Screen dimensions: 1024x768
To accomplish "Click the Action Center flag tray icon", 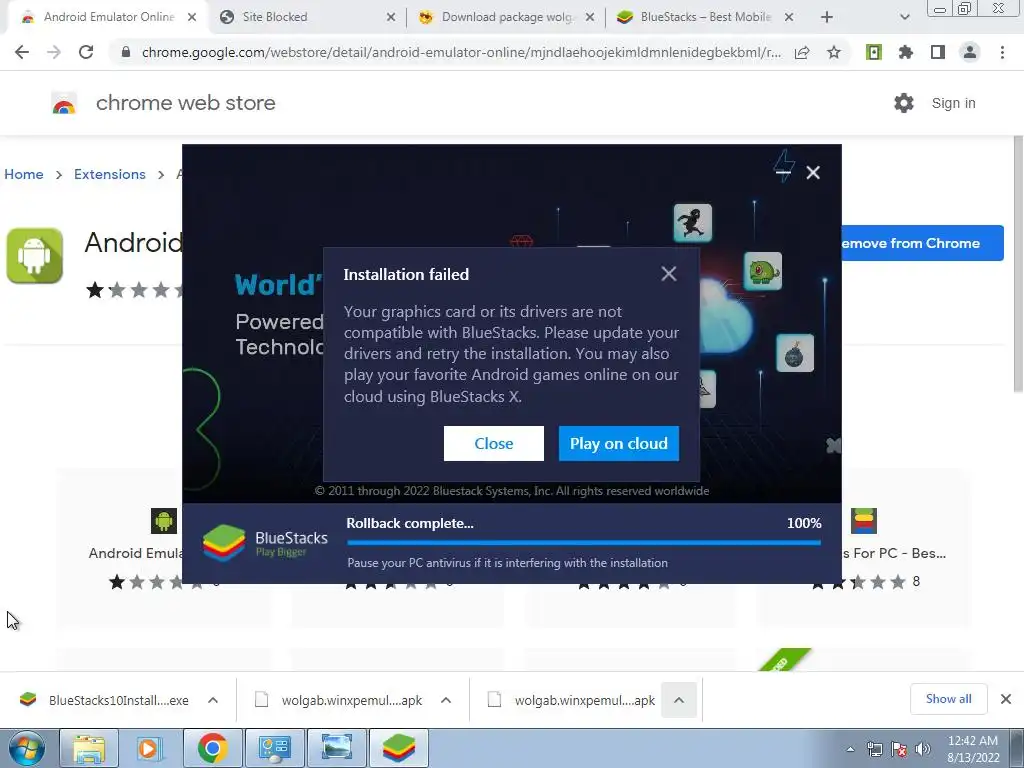I will tap(899, 749).
